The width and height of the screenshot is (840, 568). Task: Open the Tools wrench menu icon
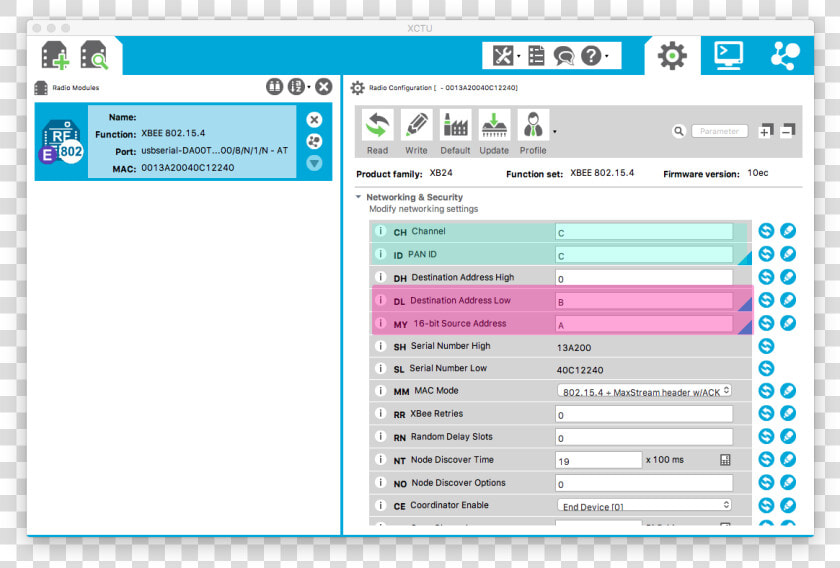pyautogui.click(x=503, y=55)
